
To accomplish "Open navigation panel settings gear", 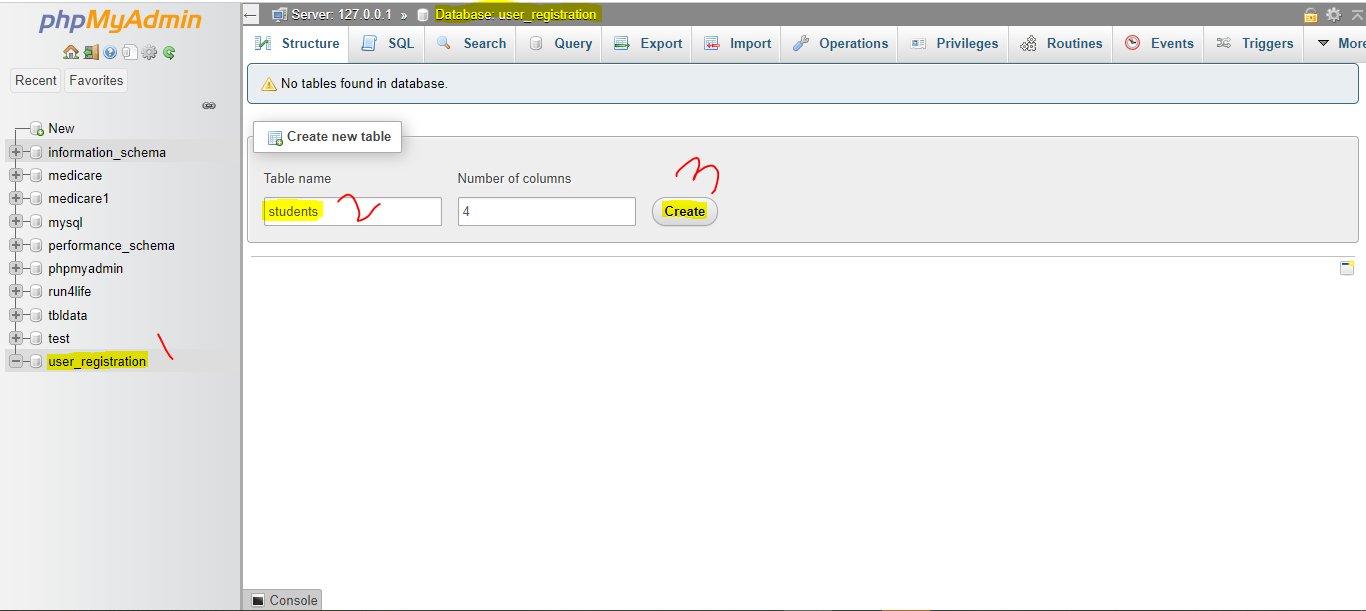I will point(149,52).
